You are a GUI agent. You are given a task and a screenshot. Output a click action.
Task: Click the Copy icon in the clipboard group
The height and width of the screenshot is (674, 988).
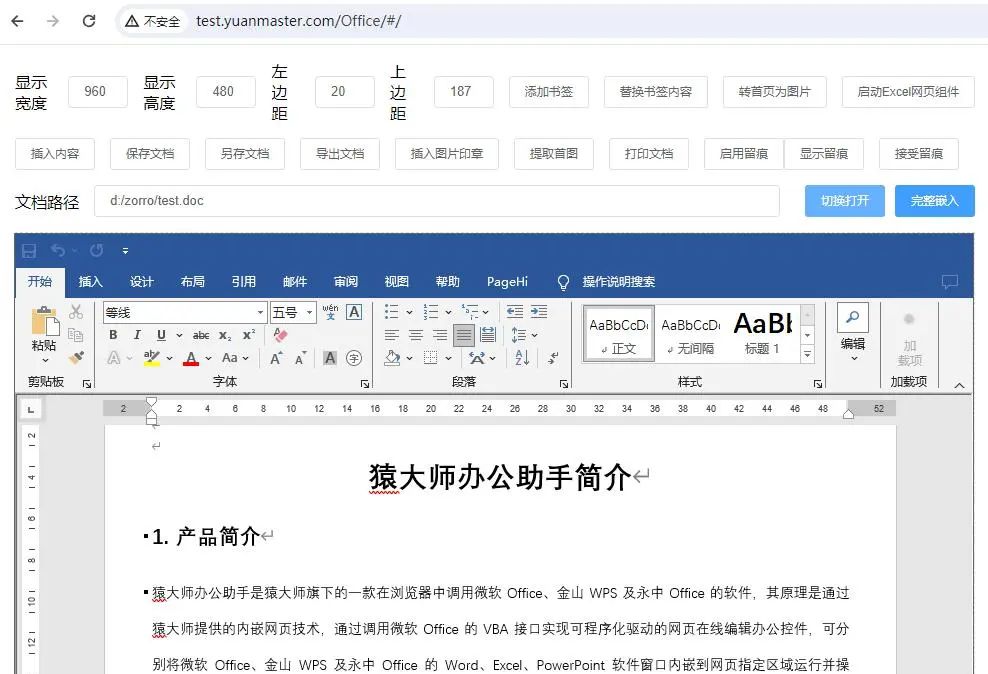tap(76, 334)
